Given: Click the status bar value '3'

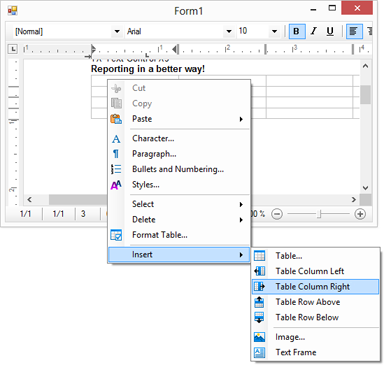Looking at the screenshot, I should coord(83,214).
